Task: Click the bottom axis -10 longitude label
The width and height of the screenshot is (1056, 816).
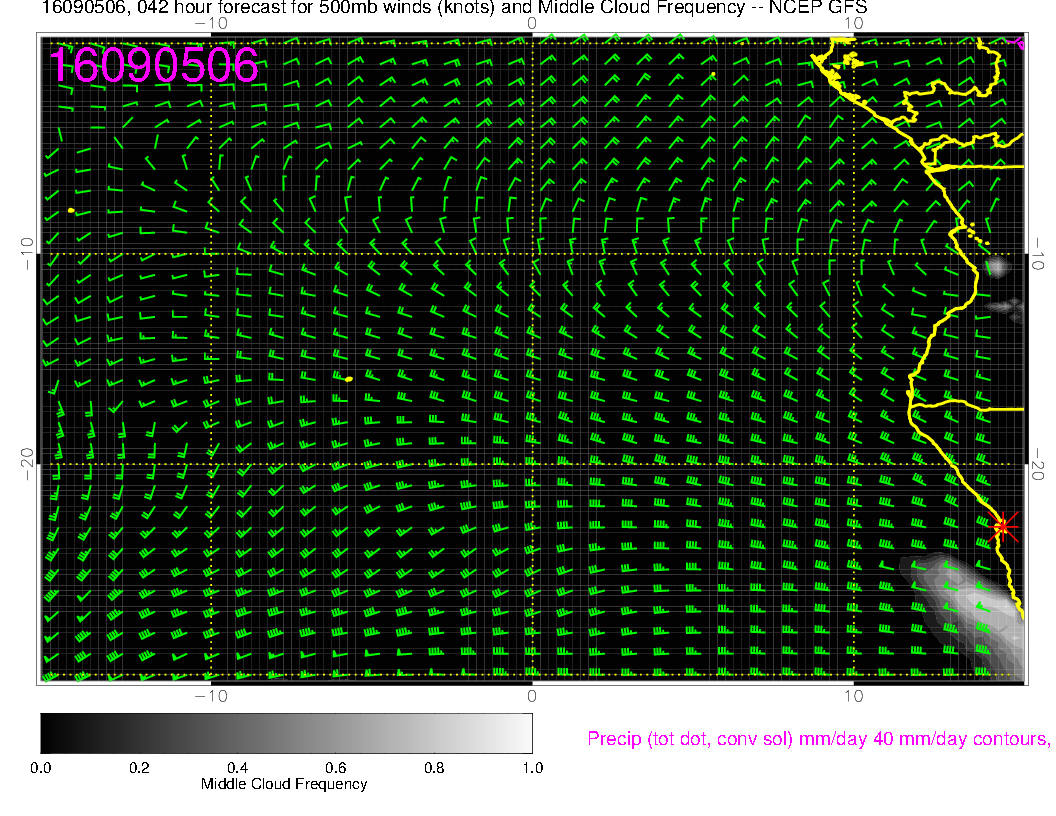Action: click(211, 696)
